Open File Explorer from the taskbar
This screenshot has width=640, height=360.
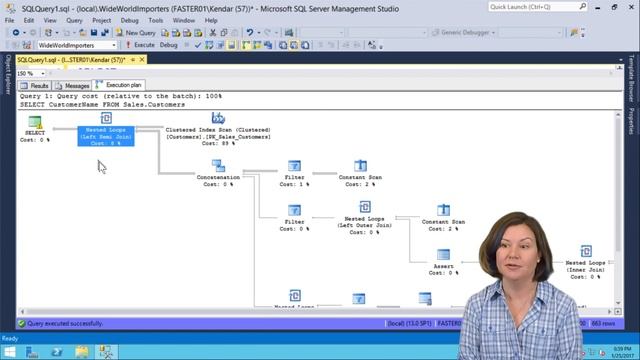[82, 352]
